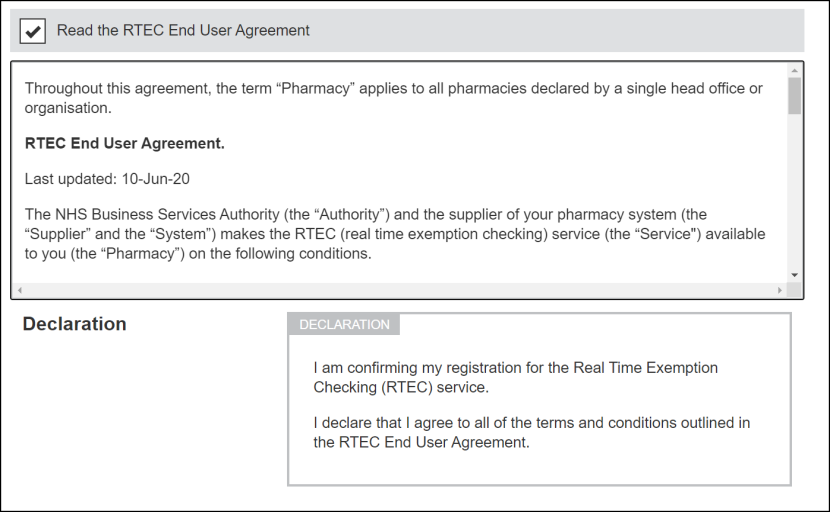Click the horizontal scrollbar track under agreement text
The height and width of the screenshot is (512, 830).
400,290
